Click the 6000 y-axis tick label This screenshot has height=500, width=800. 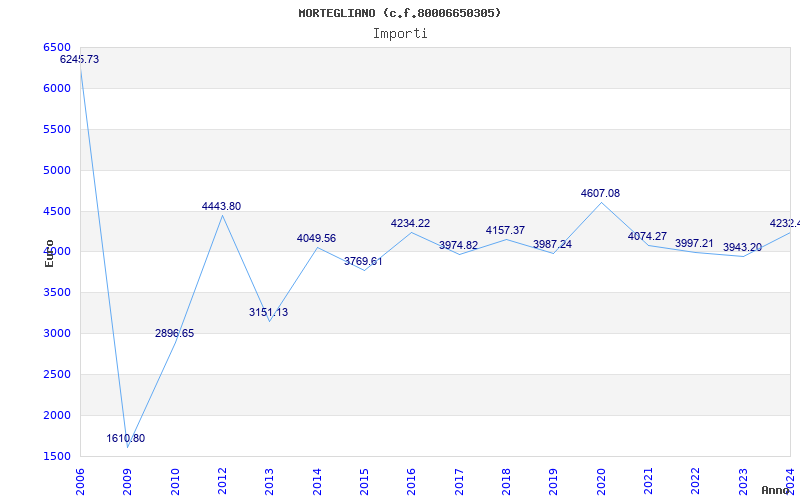click(57, 88)
